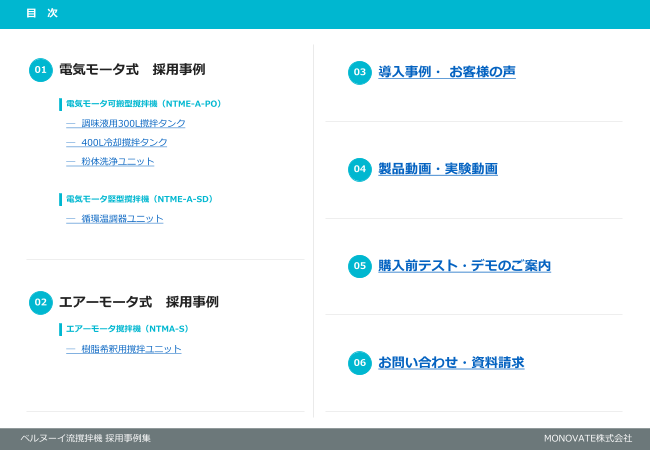Go to 導入事例・お客様の声 section
The width and height of the screenshot is (650, 450).
pyautogui.click(x=447, y=72)
